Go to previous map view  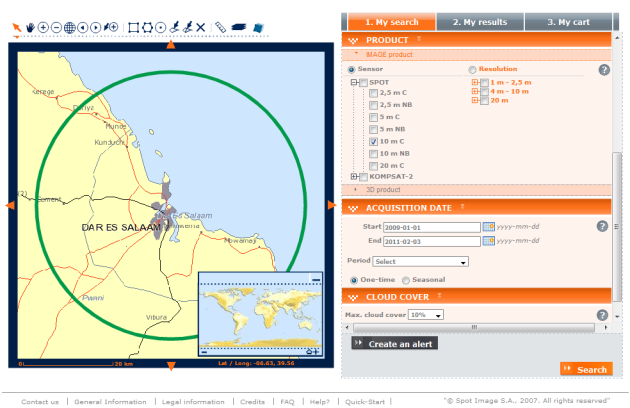point(82,28)
